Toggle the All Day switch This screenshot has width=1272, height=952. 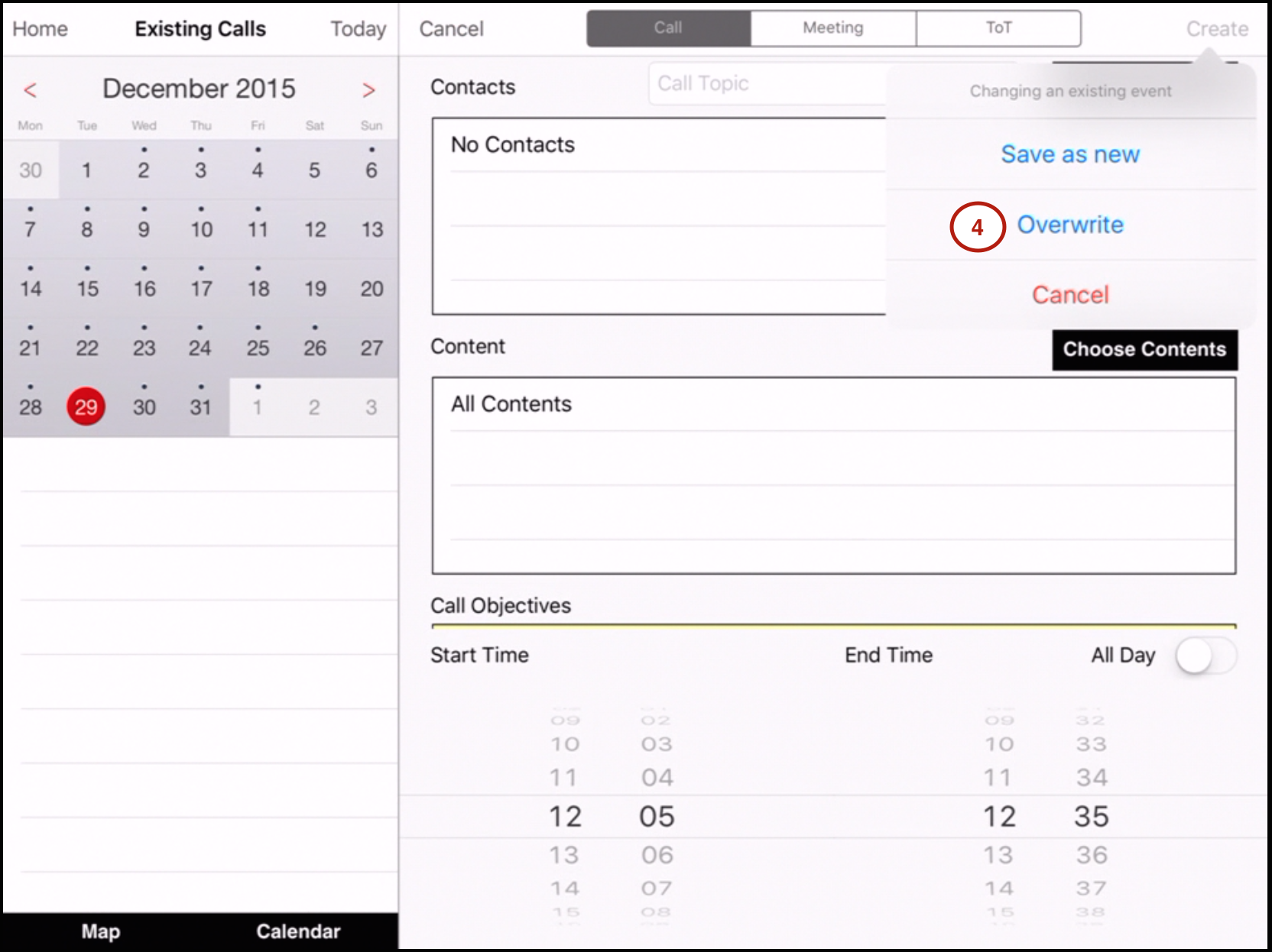(x=1204, y=656)
